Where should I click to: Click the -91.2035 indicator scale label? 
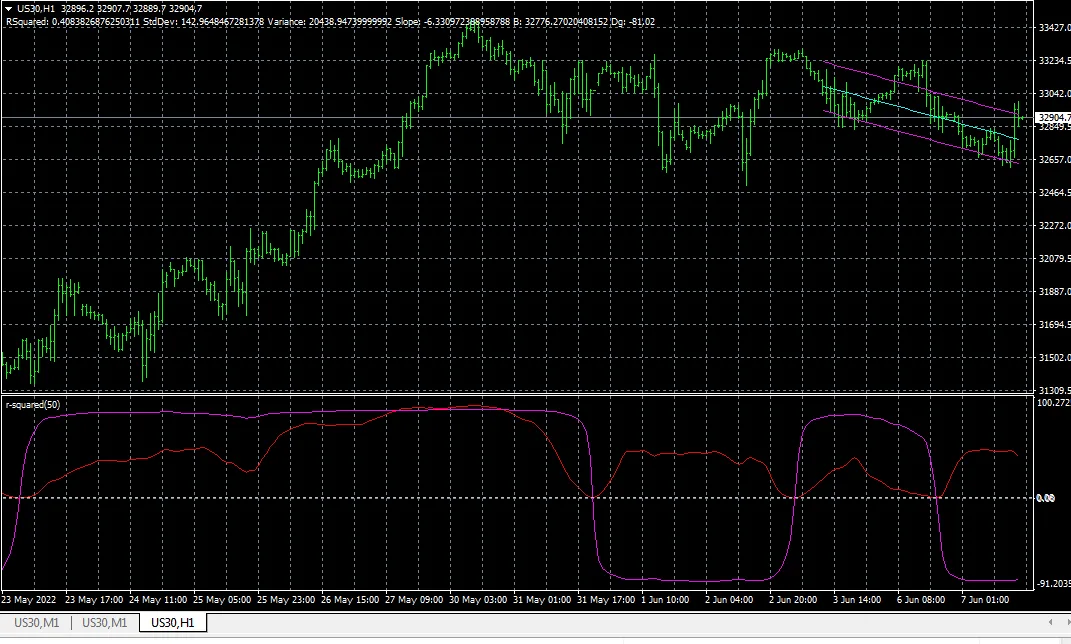(x=1053, y=584)
